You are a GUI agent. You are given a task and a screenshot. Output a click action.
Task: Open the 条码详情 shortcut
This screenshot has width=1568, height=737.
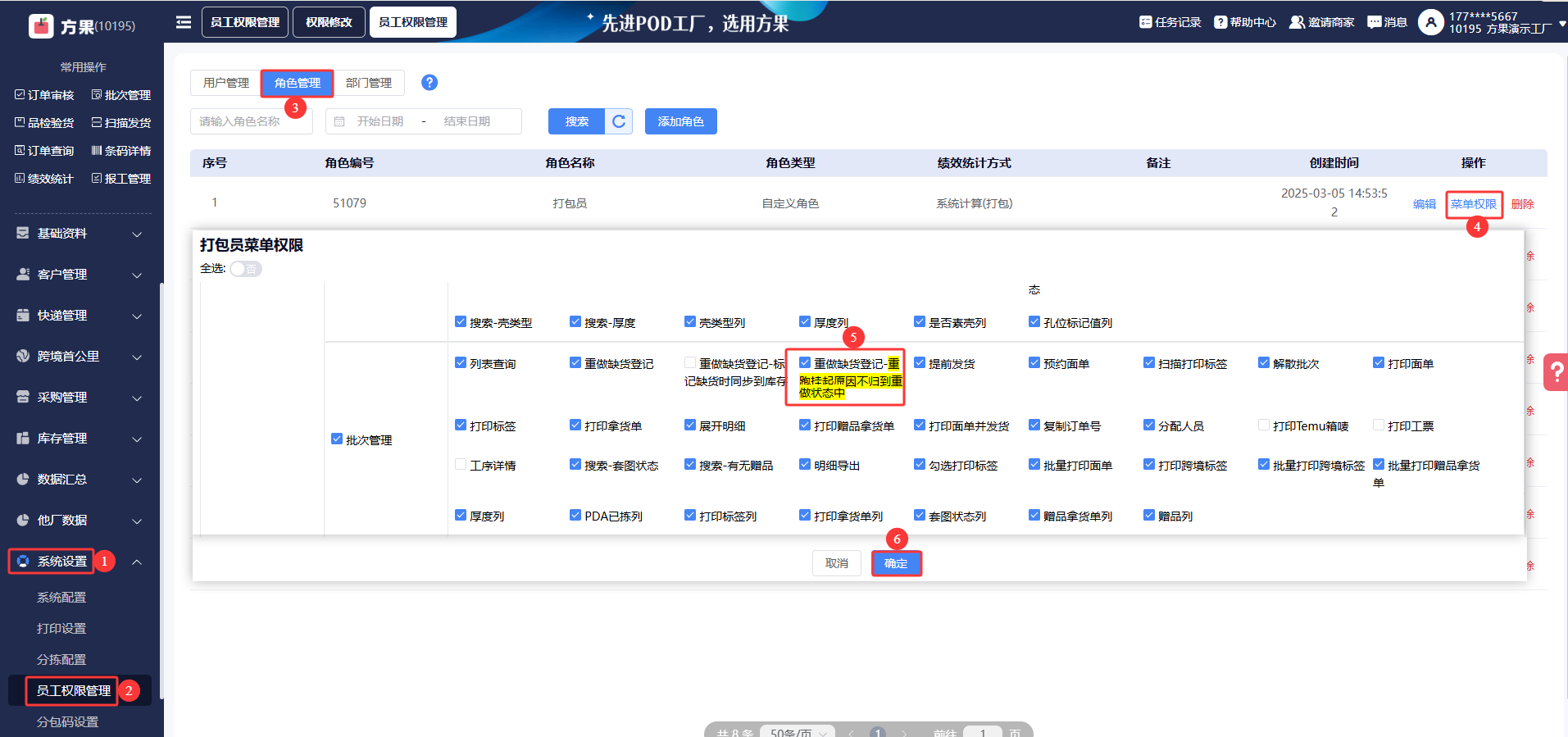(x=121, y=151)
